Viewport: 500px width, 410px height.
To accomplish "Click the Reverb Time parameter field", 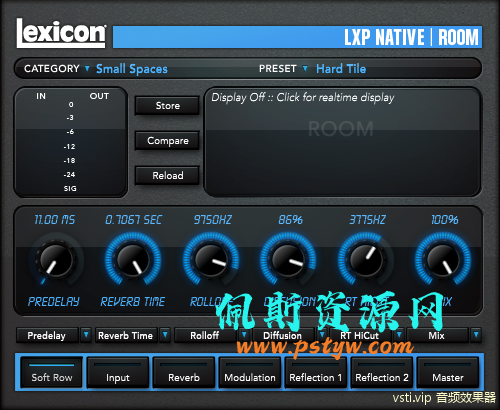I will [126, 335].
